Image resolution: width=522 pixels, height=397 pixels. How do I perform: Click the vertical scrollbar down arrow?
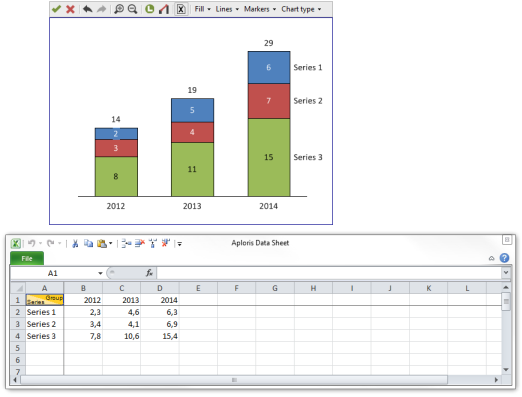click(506, 370)
